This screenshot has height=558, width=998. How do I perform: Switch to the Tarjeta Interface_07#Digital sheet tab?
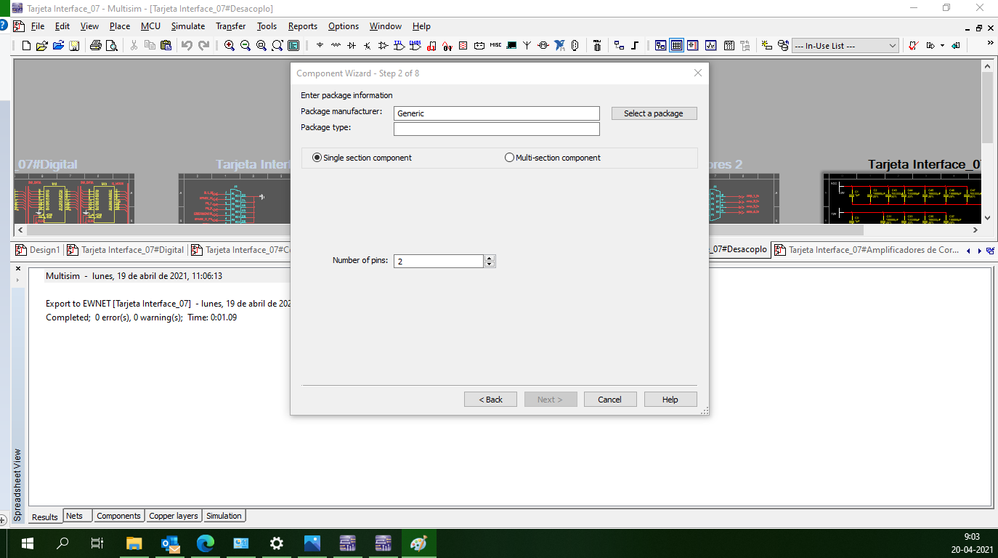[125, 250]
